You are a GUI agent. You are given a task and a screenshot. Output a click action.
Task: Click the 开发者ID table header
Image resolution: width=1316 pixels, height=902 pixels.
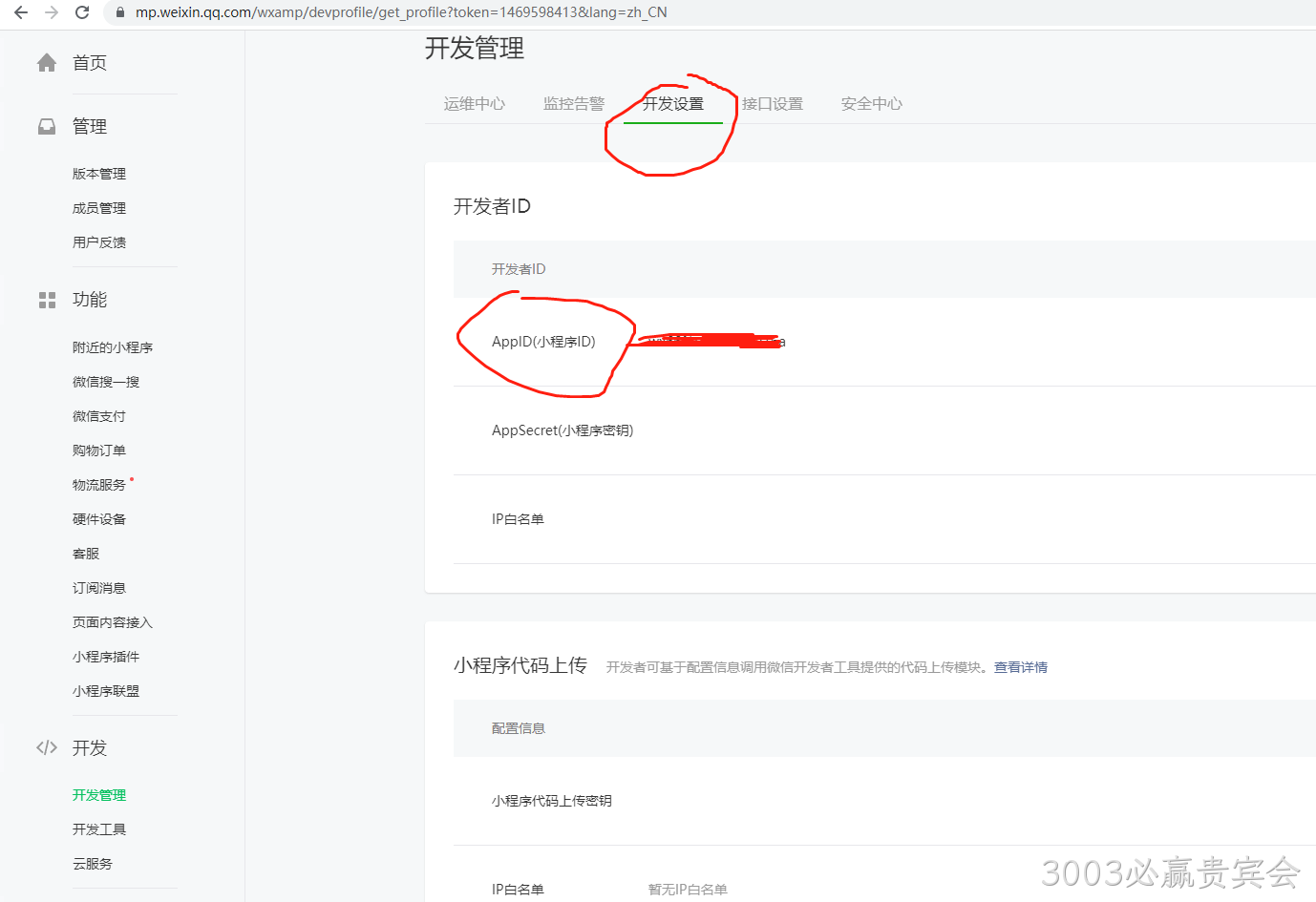519,269
